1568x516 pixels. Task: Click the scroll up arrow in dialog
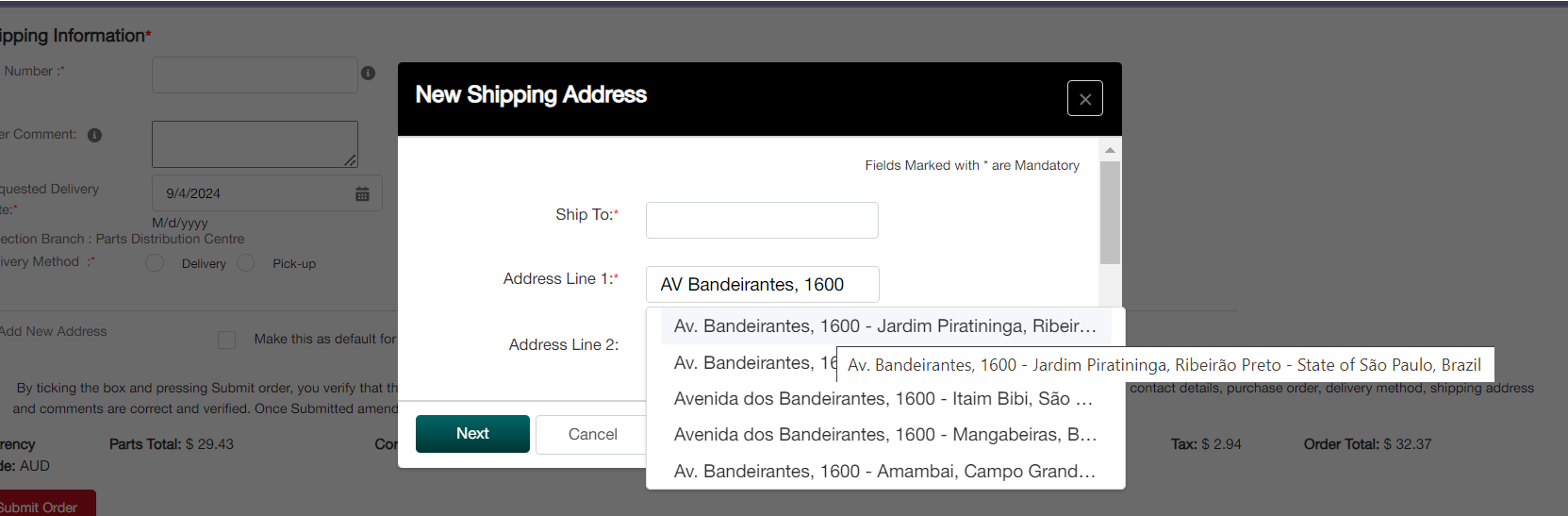click(1110, 150)
